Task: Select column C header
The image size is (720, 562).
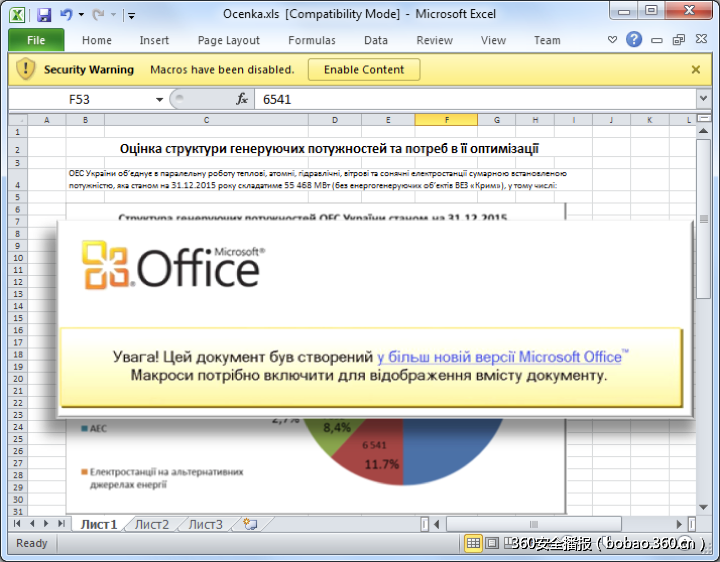Action: pos(206,120)
